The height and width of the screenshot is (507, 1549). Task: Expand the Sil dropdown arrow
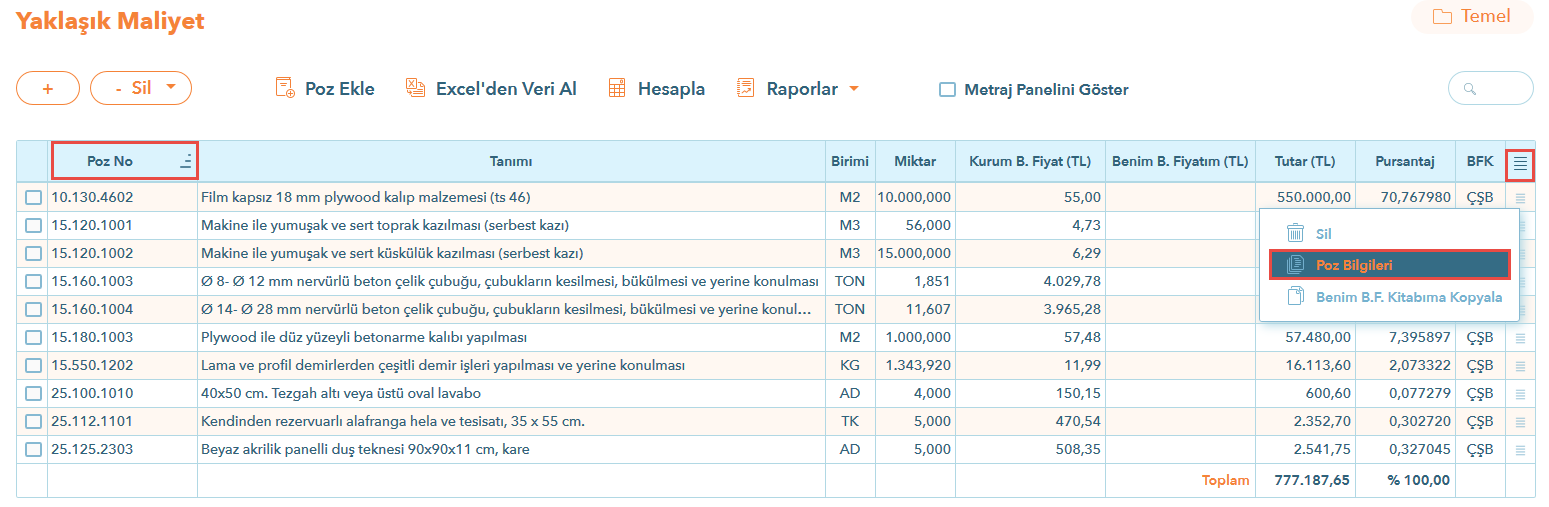(x=171, y=88)
